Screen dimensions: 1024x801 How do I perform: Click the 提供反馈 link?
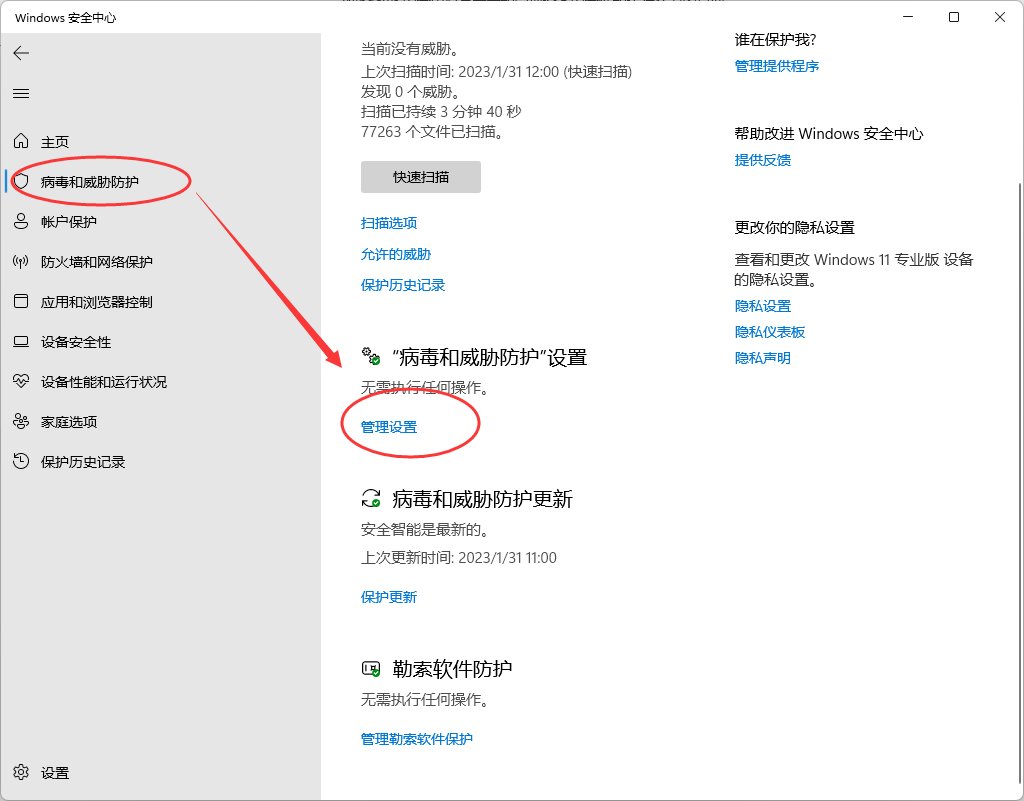tap(763, 160)
